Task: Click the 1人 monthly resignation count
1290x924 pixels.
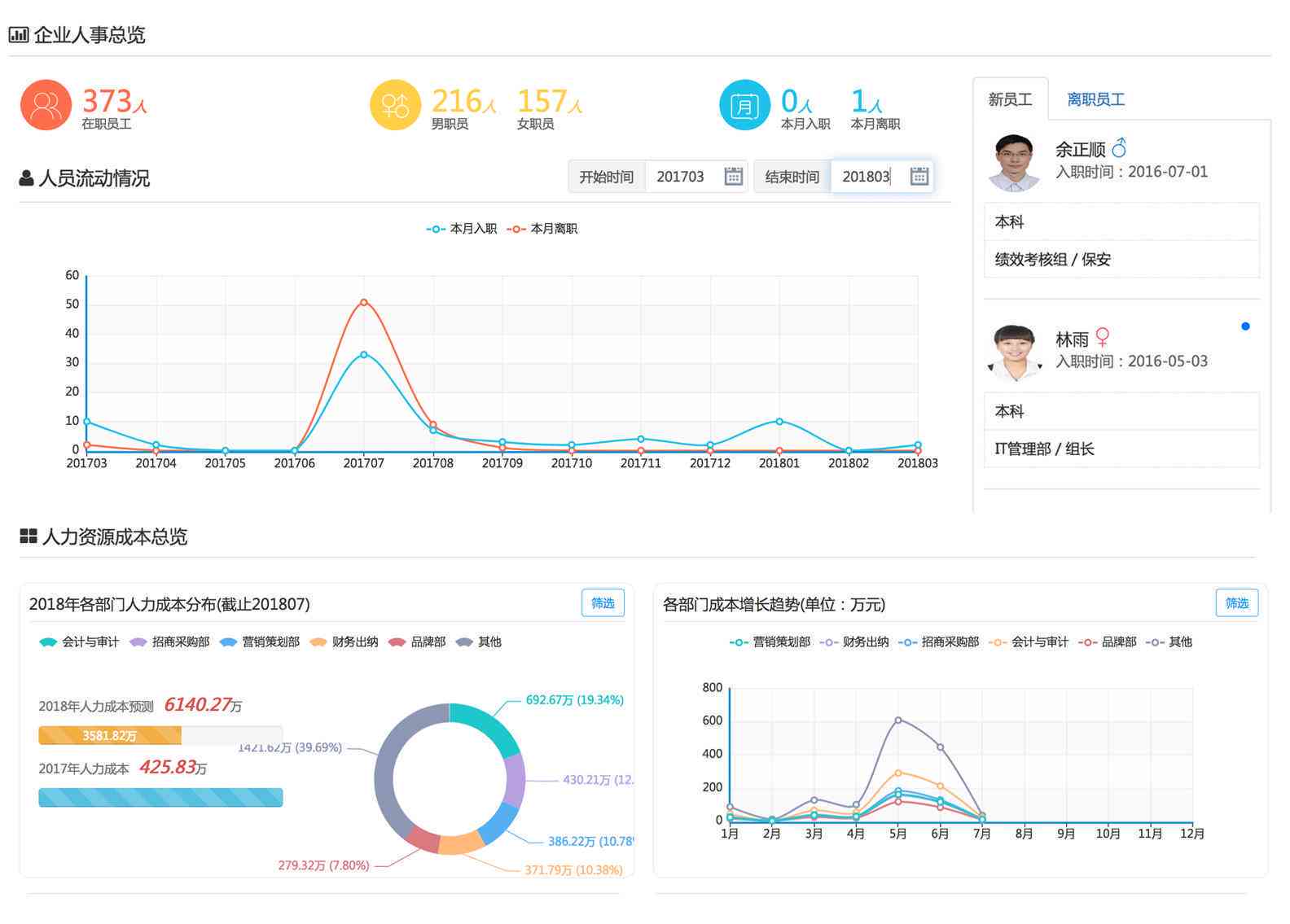Action: tap(867, 101)
